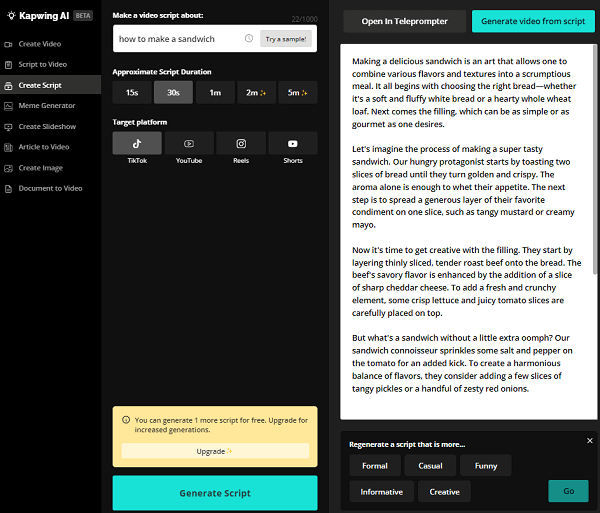
Task: Click the Create Script sidebar icon
Action: [8, 86]
